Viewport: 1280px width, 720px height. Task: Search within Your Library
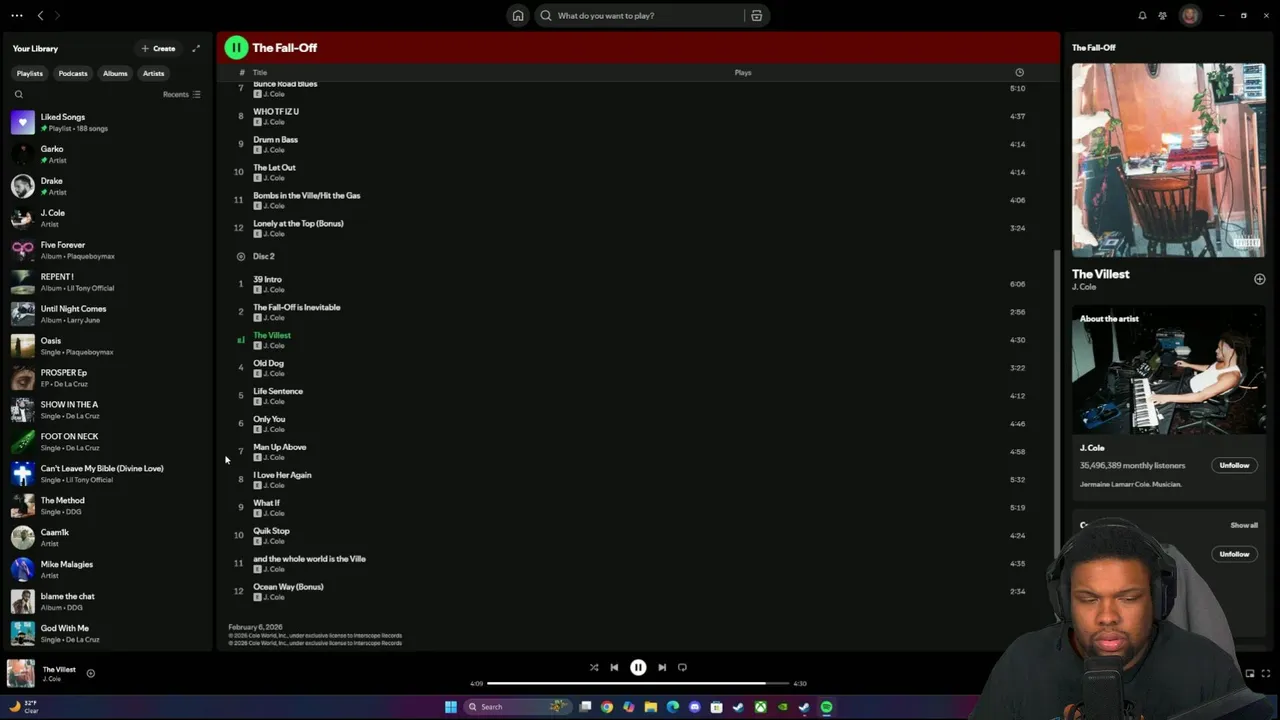pyautogui.click(x=18, y=94)
